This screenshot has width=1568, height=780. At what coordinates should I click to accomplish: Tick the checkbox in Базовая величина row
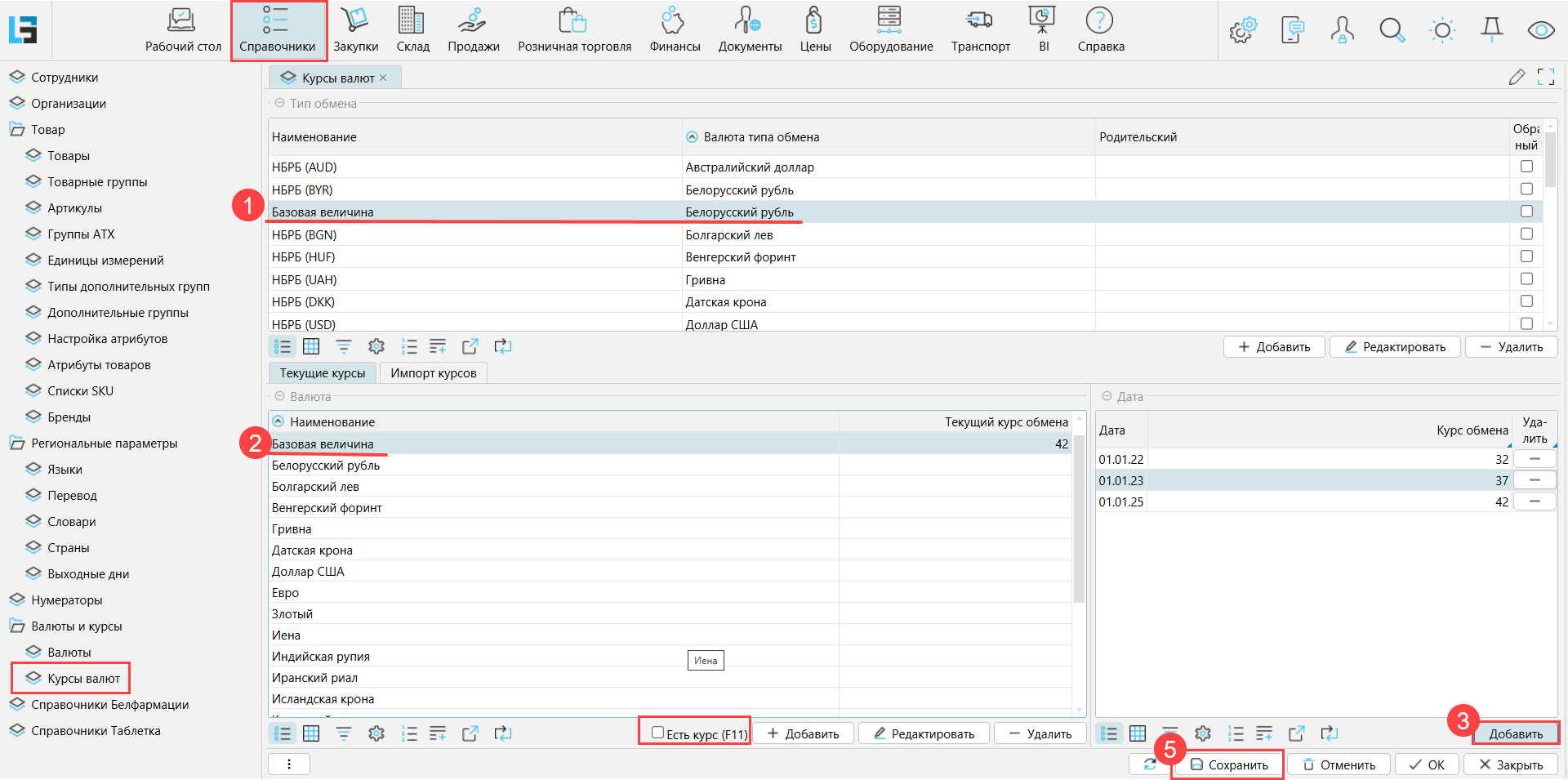tap(1526, 212)
